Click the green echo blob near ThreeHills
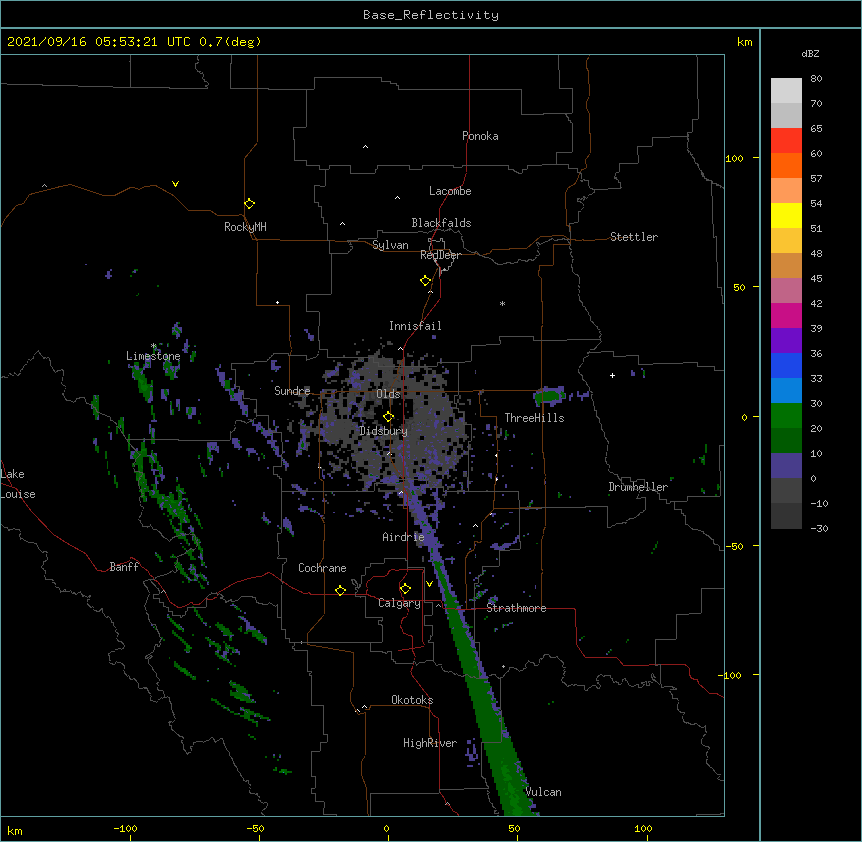862x842 pixels. (x=549, y=395)
